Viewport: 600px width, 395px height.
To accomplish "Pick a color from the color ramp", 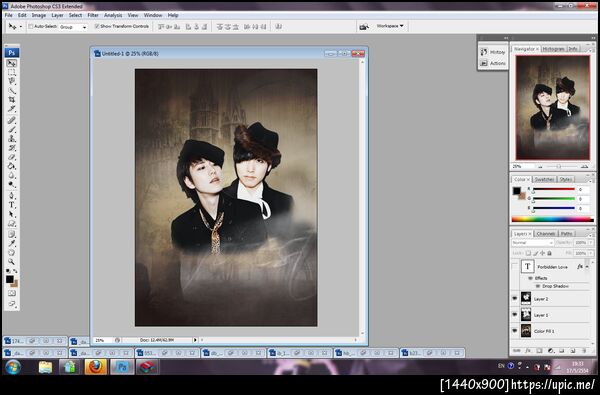I will pyautogui.click(x=553, y=219).
